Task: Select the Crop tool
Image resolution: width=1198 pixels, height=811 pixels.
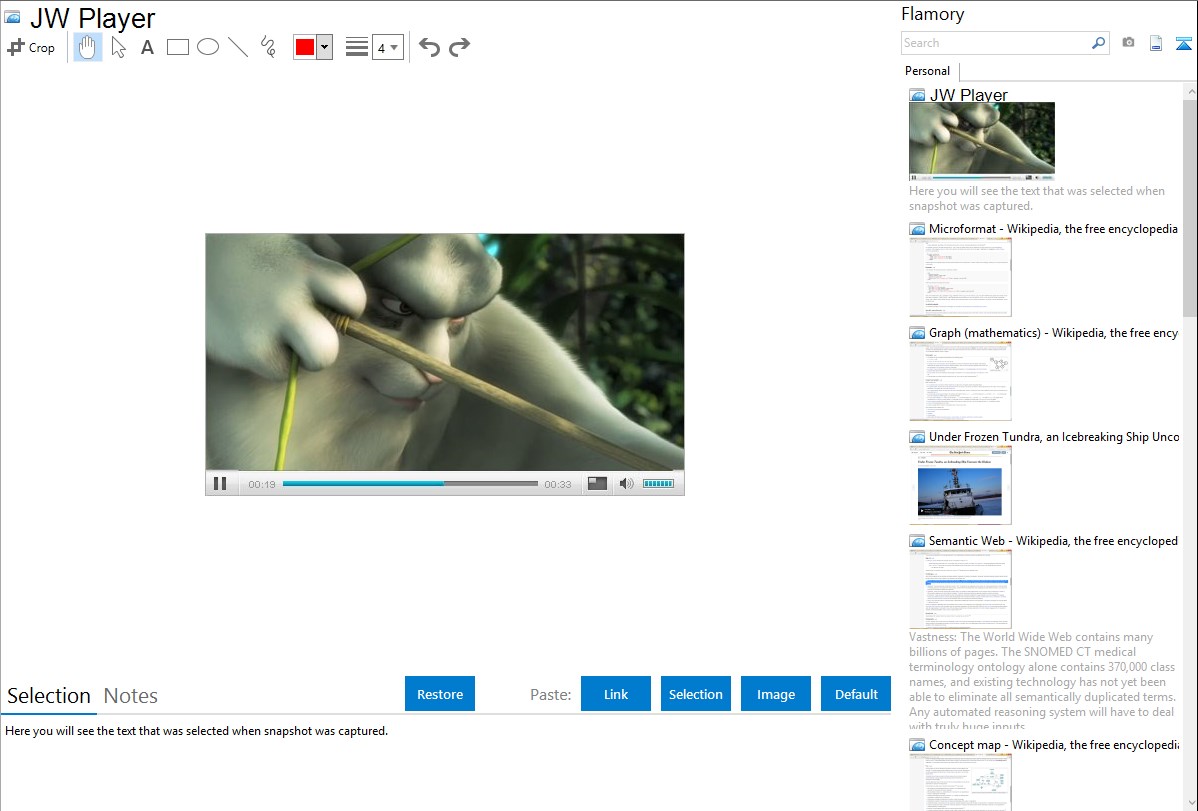Action: [x=31, y=47]
